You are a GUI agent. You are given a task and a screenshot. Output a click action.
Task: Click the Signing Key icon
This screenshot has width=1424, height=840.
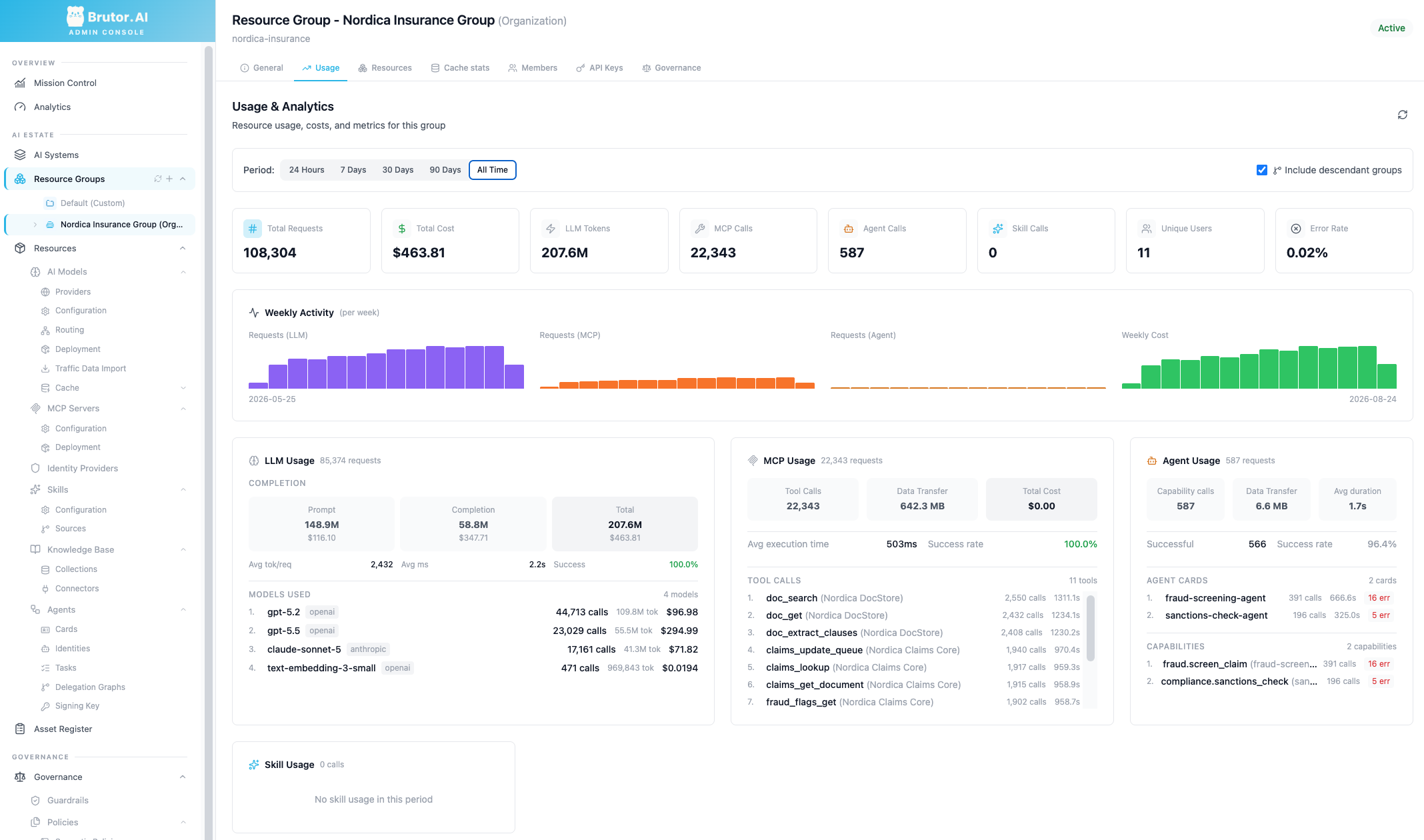[x=45, y=706]
